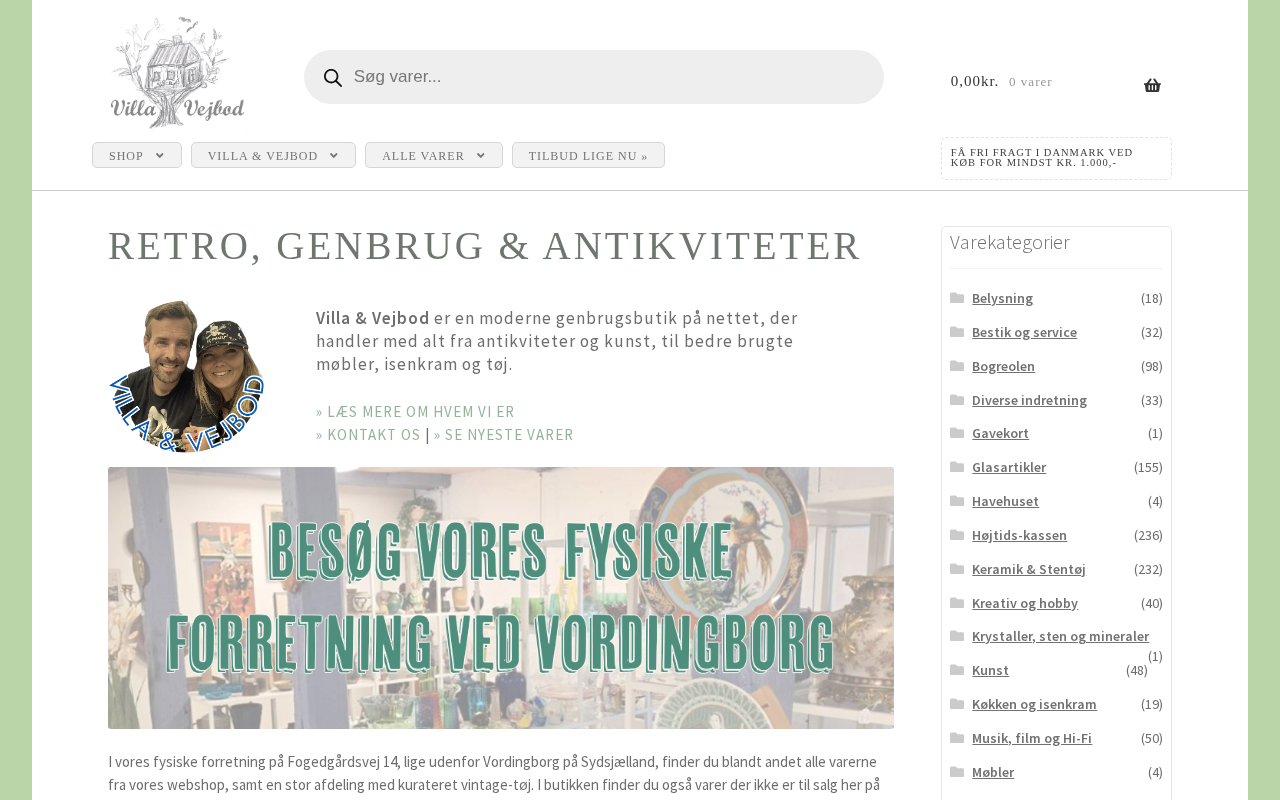The height and width of the screenshot is (800, 1280).
Task: Expand the VILLA & VEJBOD dropdown
Action: (273, 155)
